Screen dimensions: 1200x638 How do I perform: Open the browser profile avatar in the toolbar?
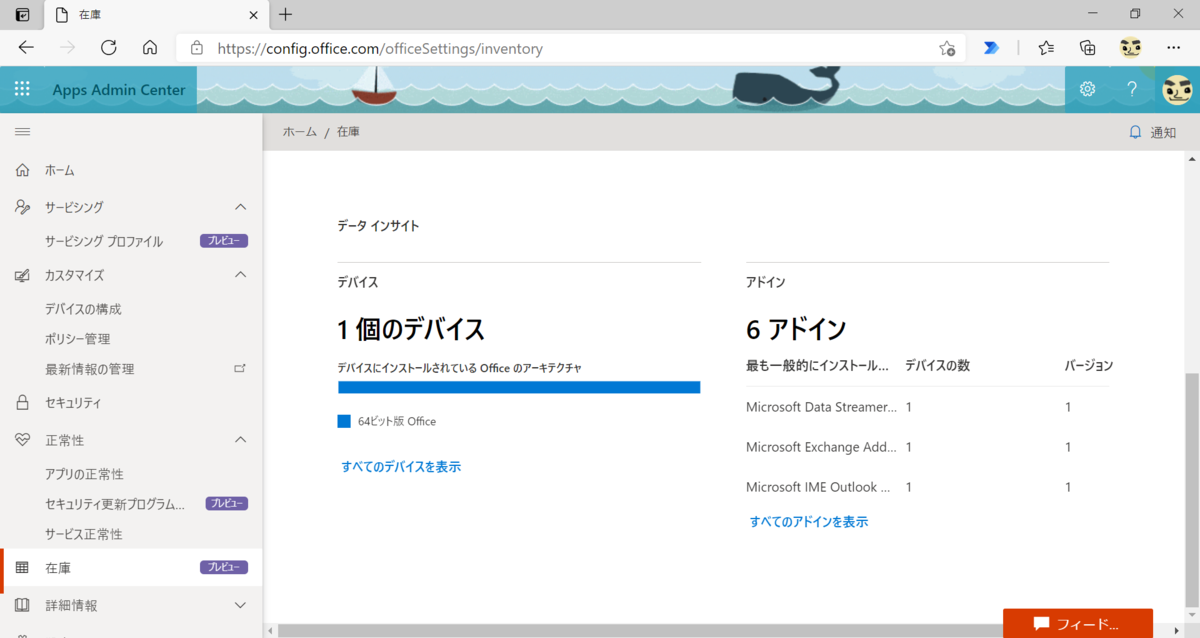point(1131,47)
